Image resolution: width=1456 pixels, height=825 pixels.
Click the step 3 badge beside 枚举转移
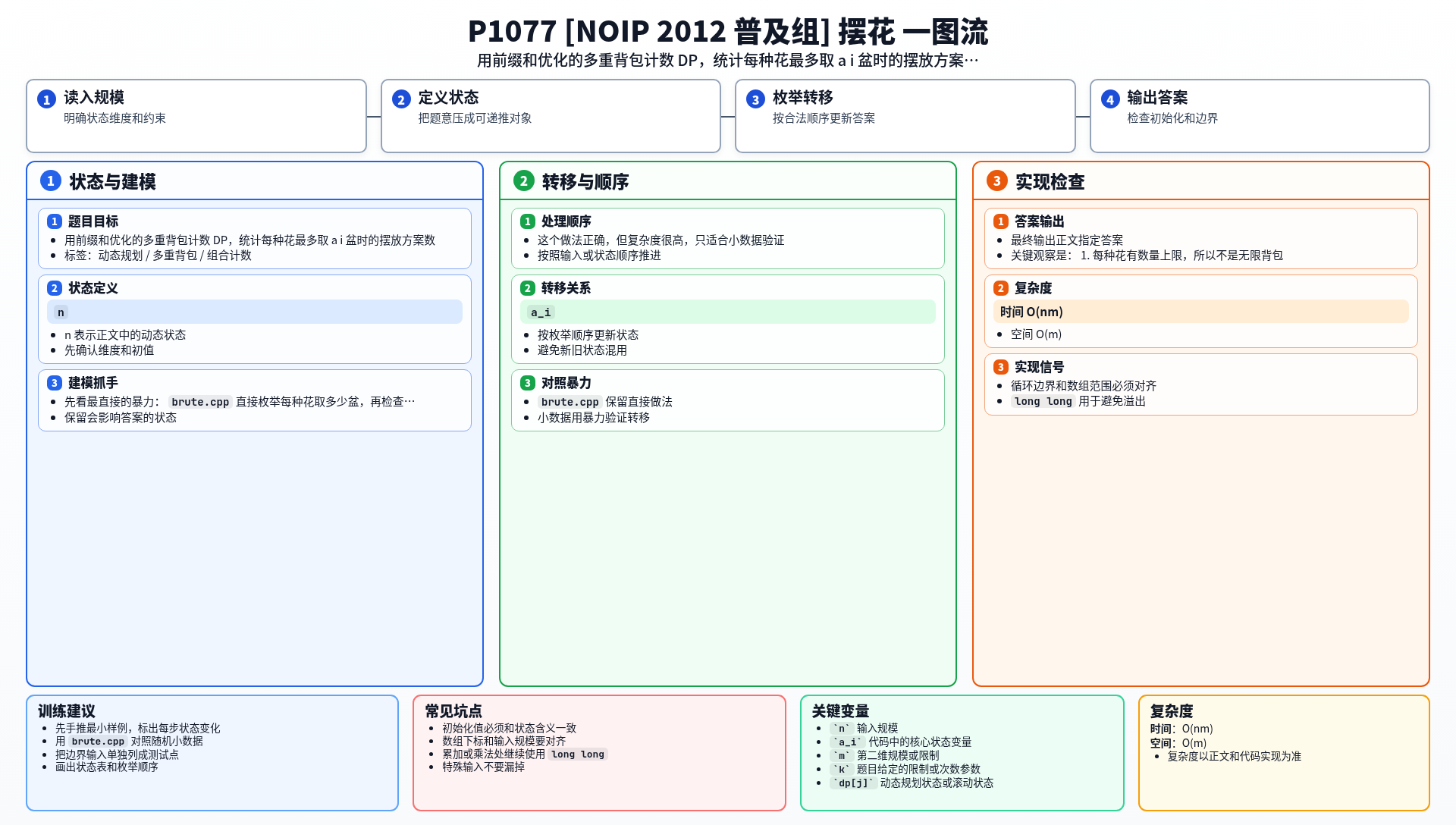tap(755, 99)
